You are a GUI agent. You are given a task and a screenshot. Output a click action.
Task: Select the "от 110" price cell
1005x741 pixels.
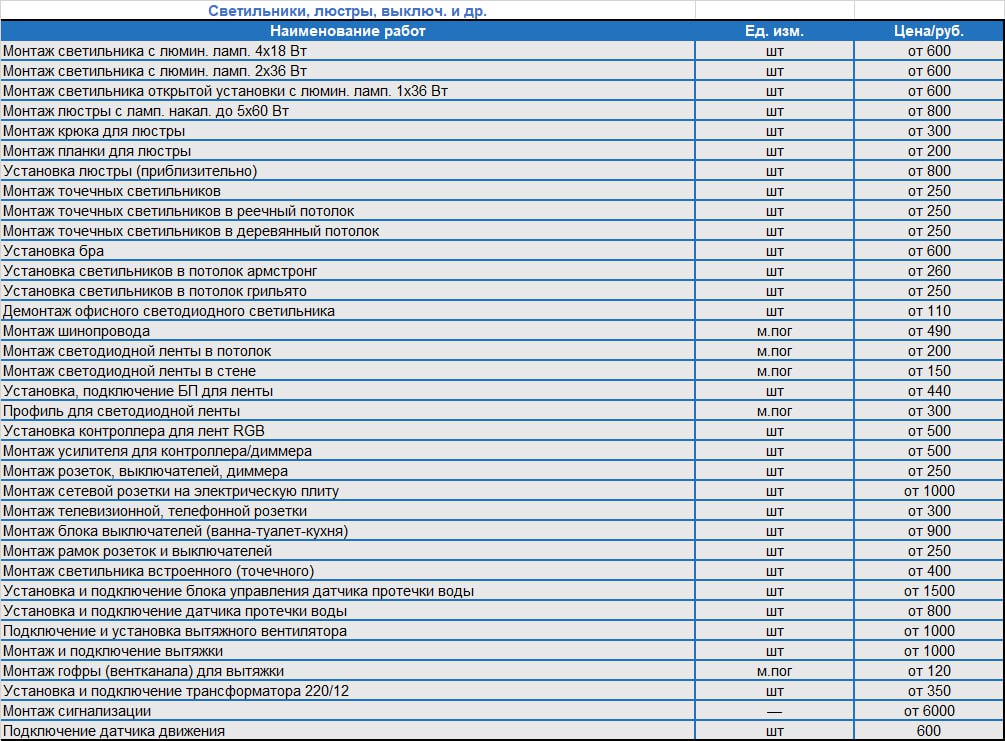click(x=929, y=311)
